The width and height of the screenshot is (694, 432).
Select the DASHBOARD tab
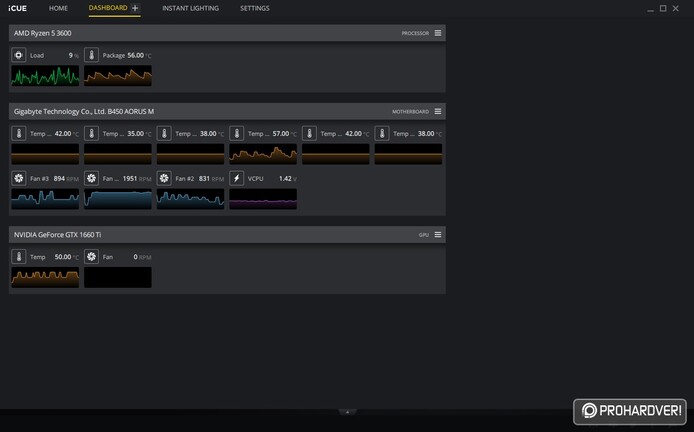tap(108, 8)
